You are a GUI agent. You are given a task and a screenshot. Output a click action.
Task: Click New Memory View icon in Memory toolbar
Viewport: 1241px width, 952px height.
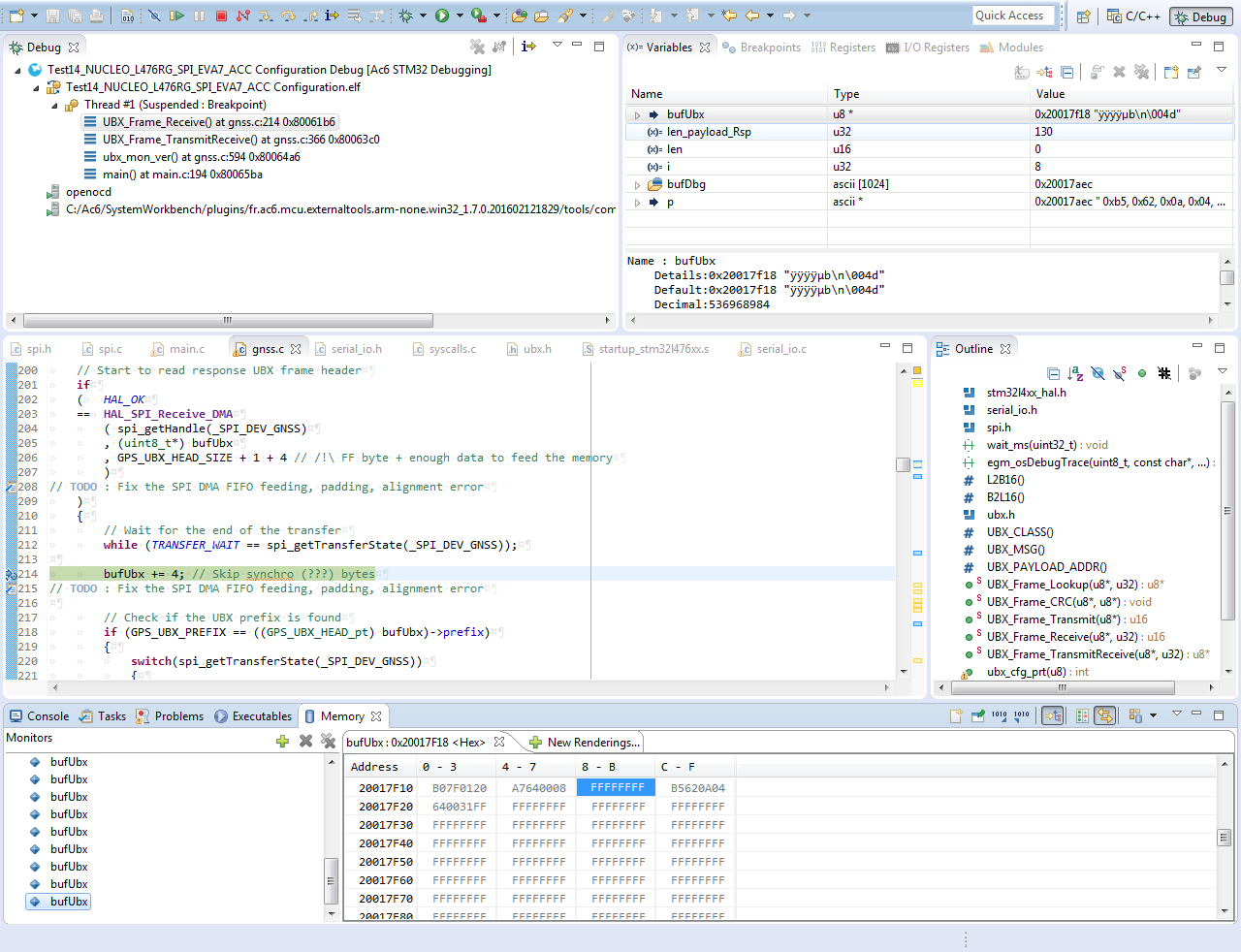(956, 716)
